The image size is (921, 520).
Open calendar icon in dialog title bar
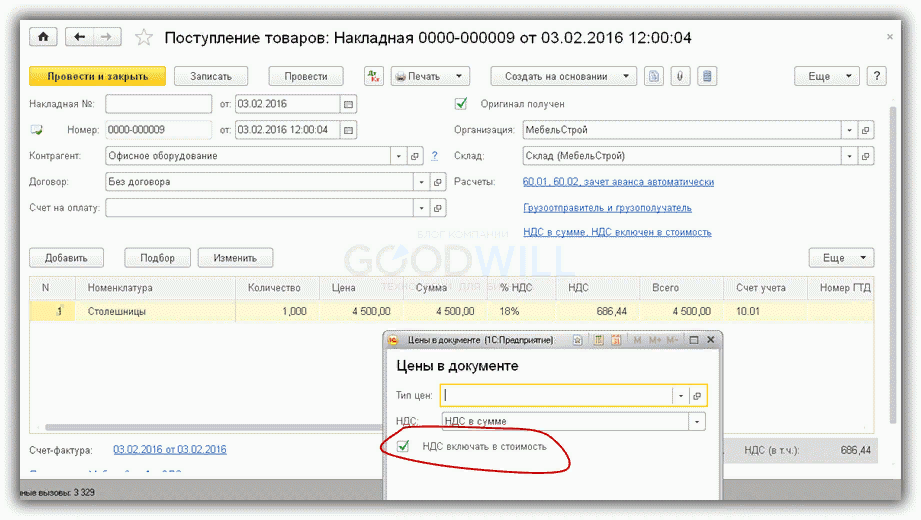[x=616, y=340]
